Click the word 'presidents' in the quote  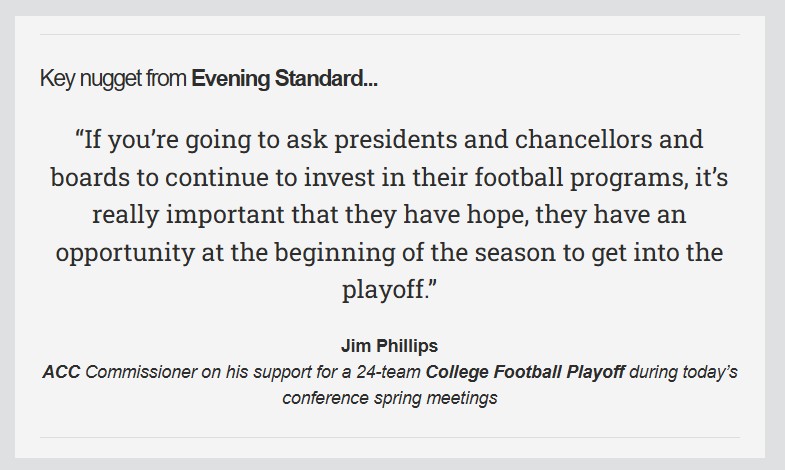(x=396, y=140)
